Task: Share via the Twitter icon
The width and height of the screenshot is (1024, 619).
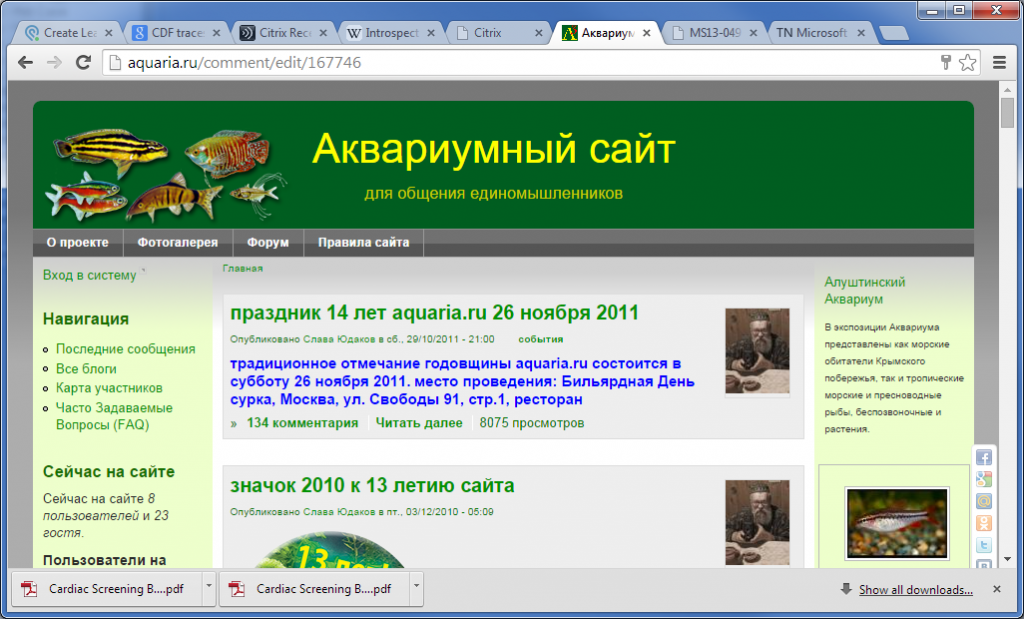Action: [984, 545]
